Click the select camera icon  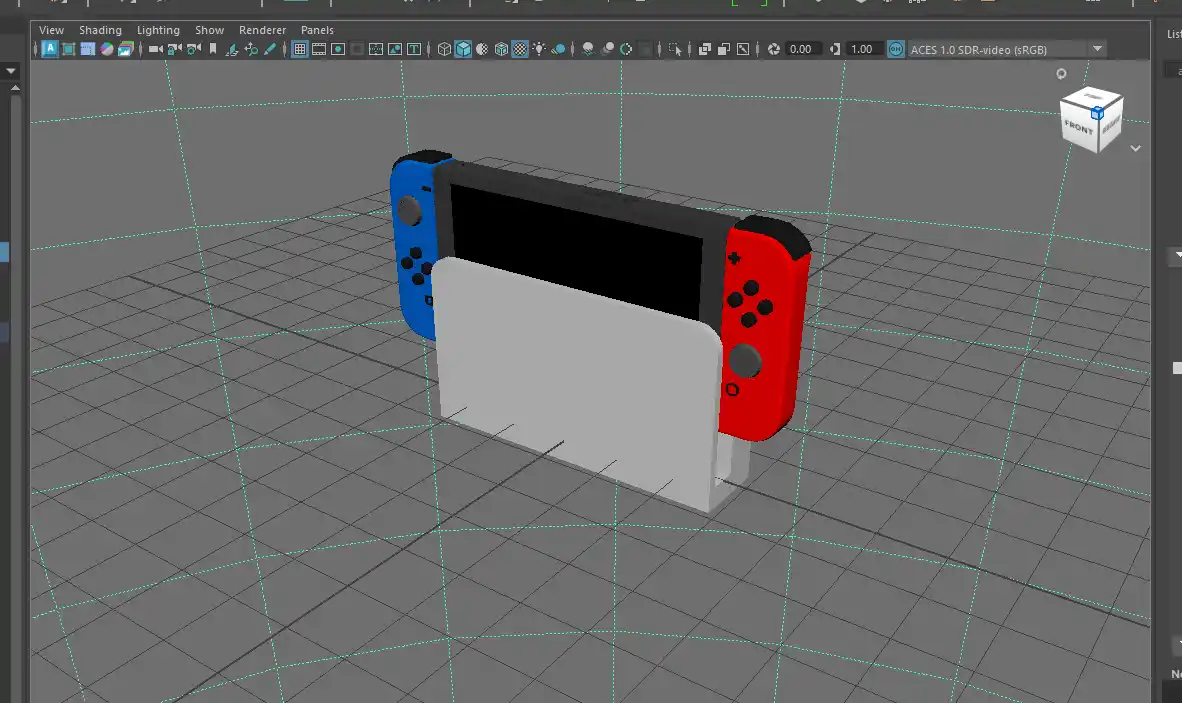156,49
